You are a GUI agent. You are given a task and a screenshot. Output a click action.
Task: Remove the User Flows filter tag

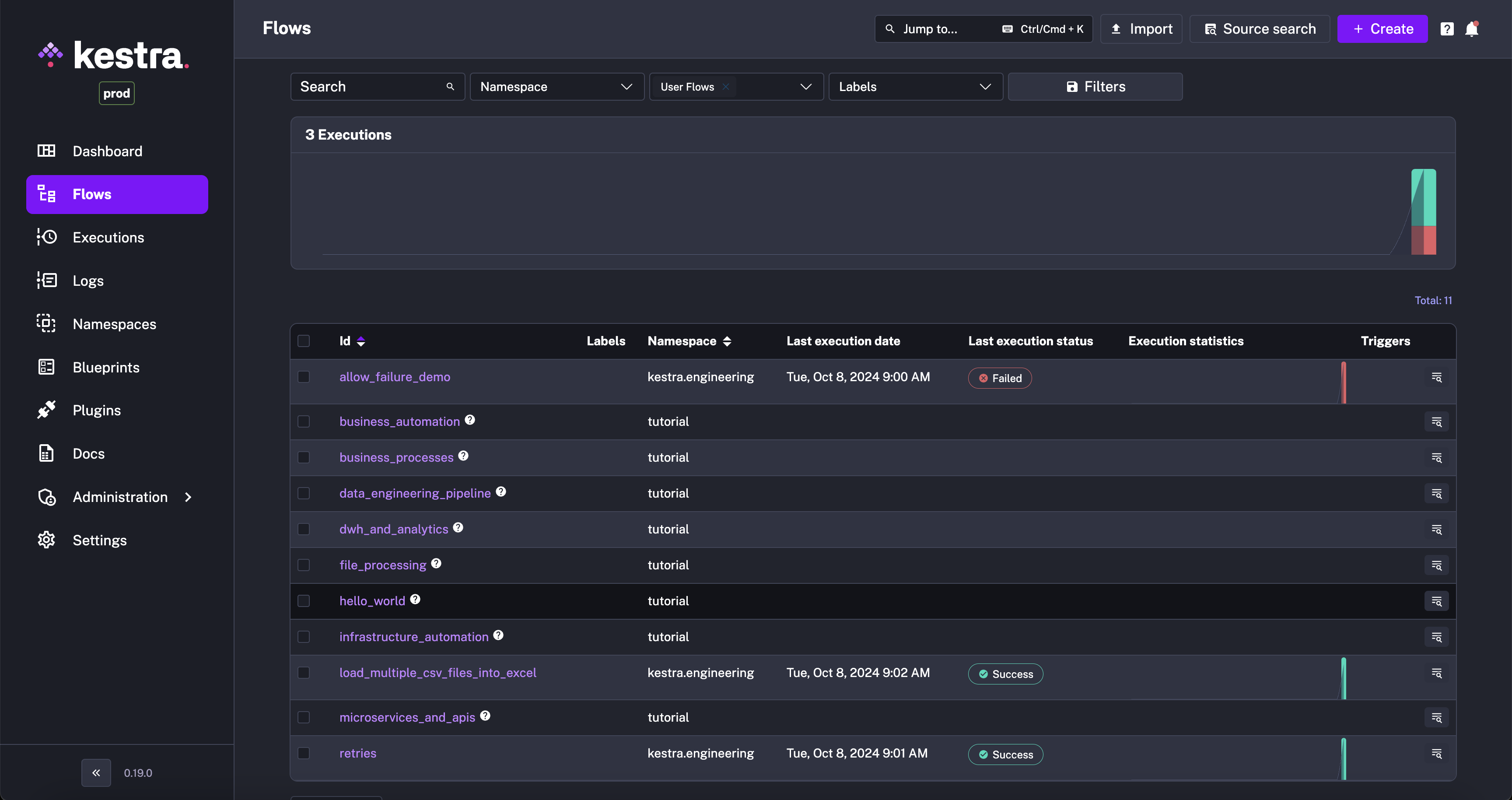tap(726, 86)
